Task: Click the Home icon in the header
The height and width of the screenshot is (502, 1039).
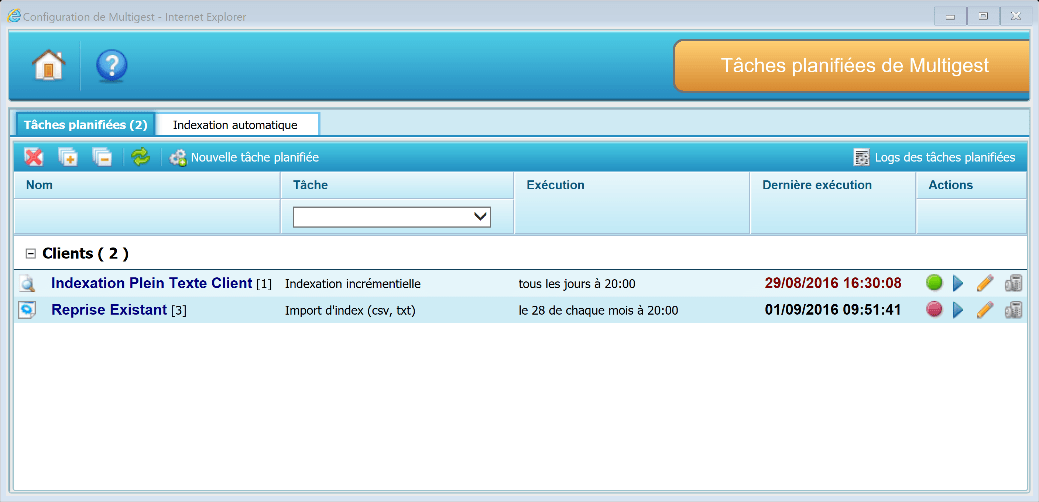Action: click(x=48, y=65)
